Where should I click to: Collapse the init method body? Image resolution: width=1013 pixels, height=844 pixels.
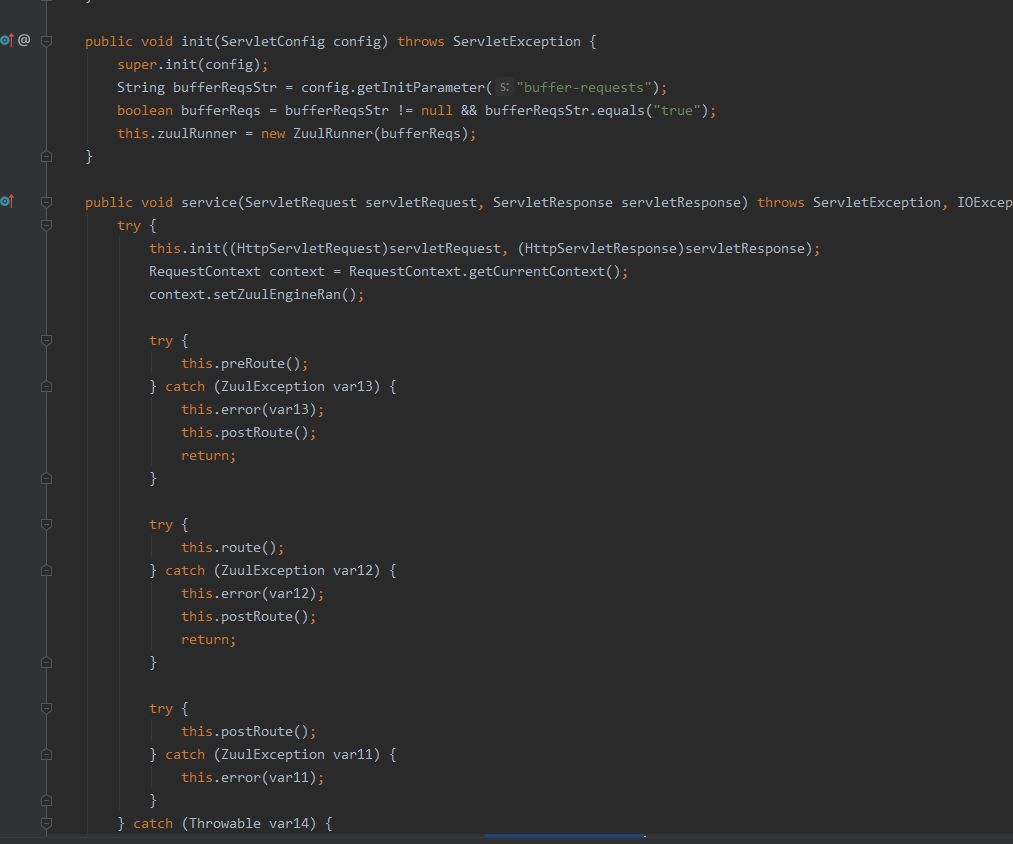tap(46, 41)
